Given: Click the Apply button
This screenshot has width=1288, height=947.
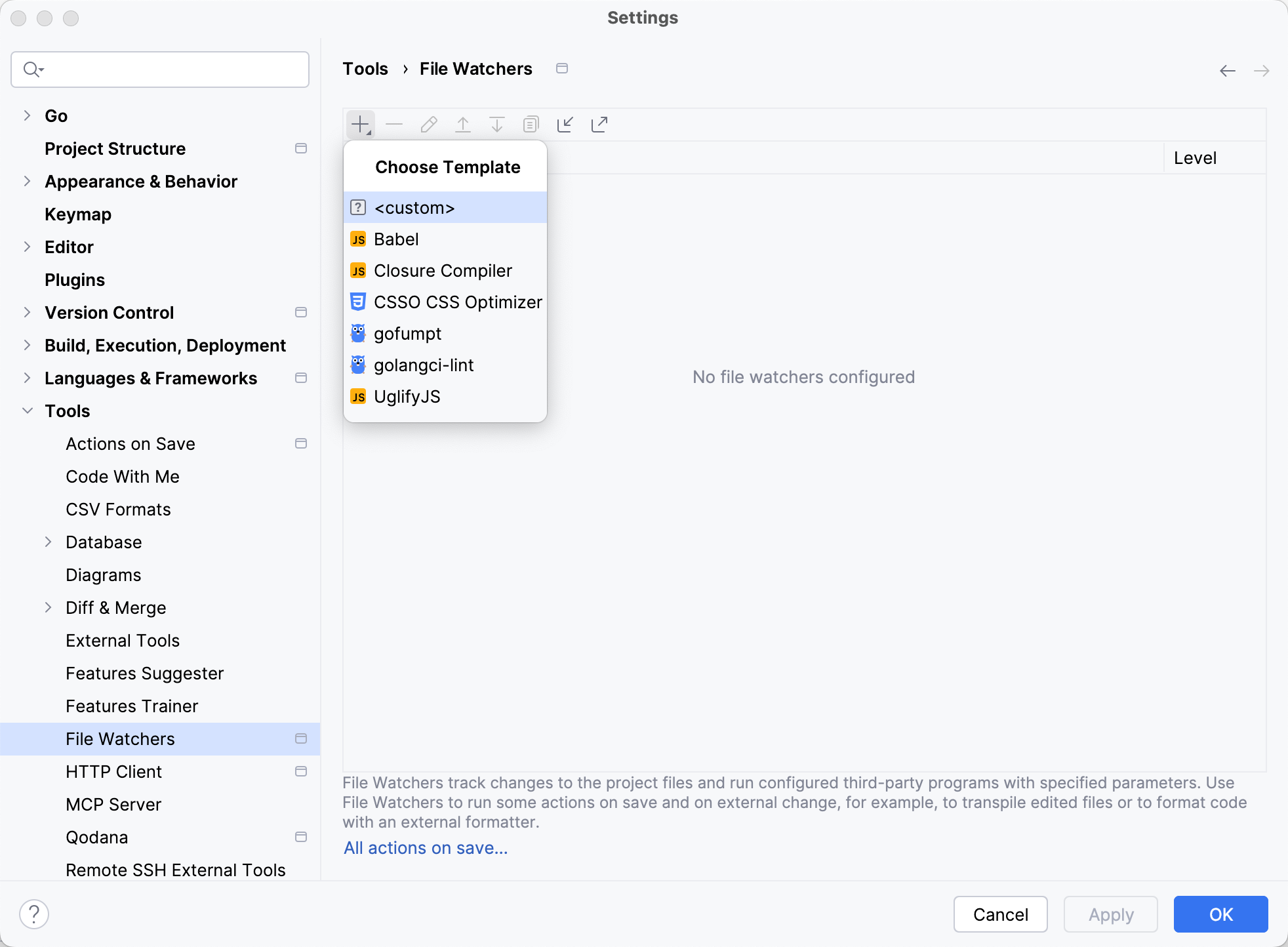Looking at the screenshot, I should (1110, 914).
